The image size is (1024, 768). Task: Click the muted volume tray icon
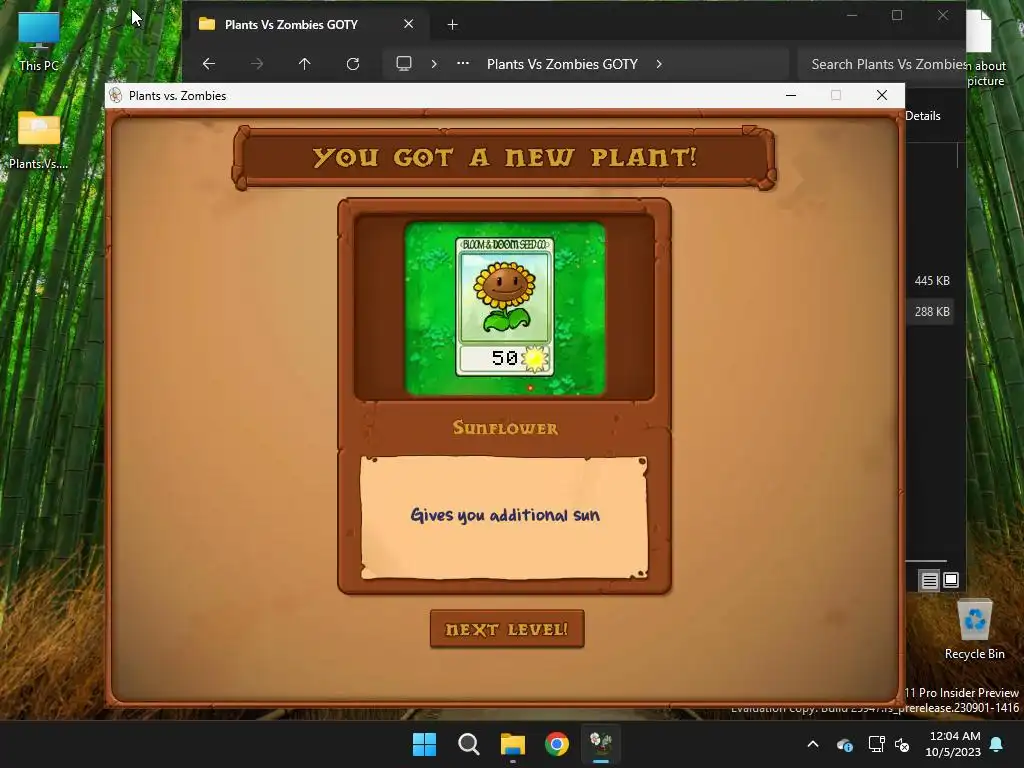click(x=902, y=744)
